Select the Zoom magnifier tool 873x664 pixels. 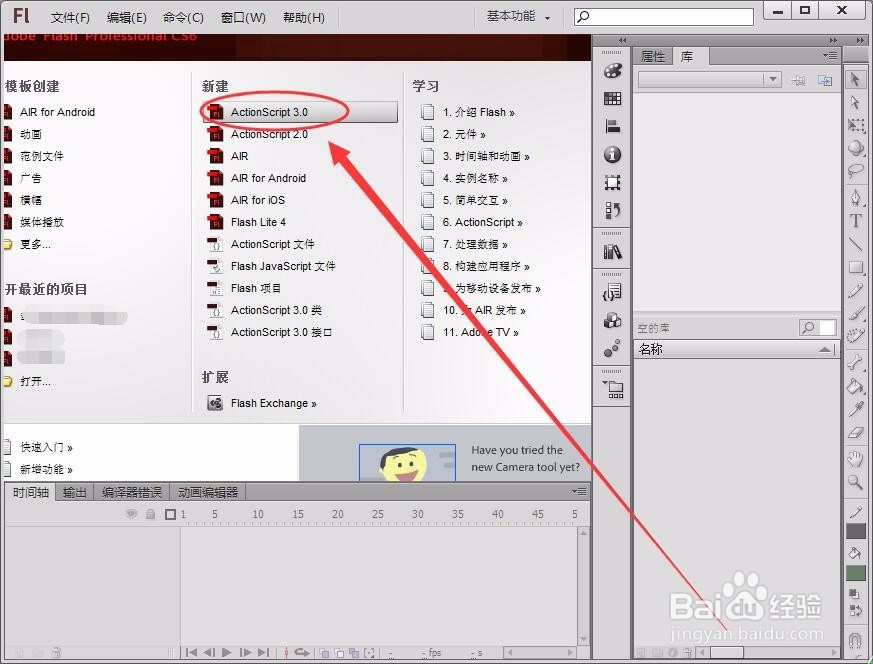tap(855, 482)
